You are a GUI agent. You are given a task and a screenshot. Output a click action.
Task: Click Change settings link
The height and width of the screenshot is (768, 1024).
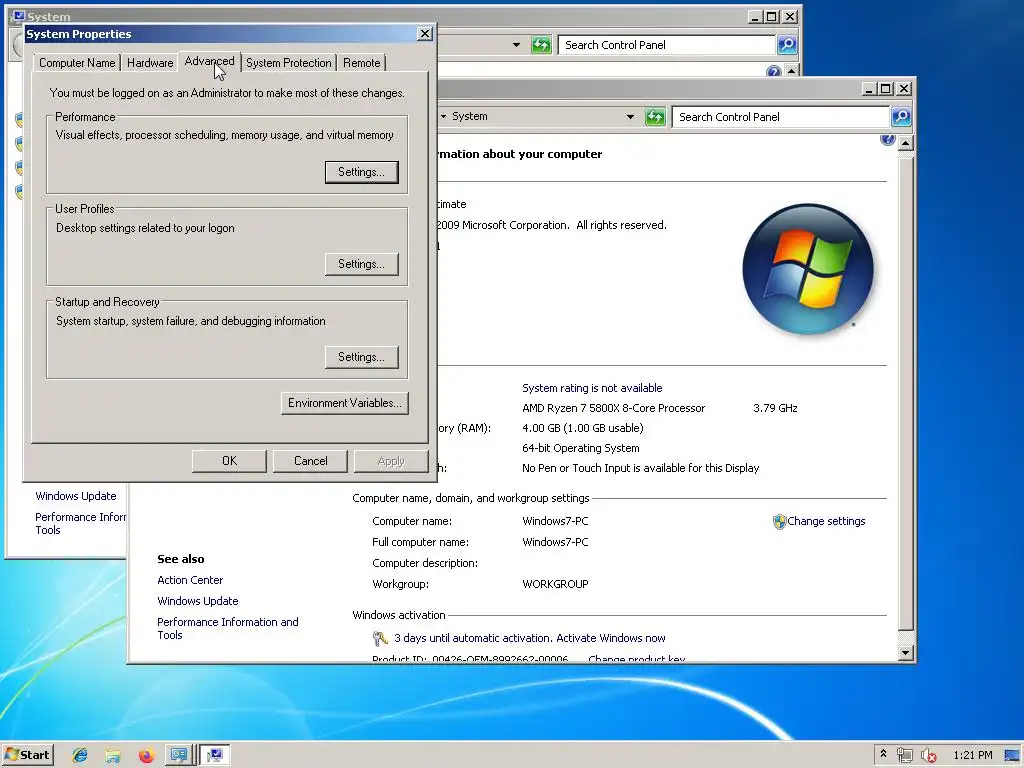[x=826, y=521]
